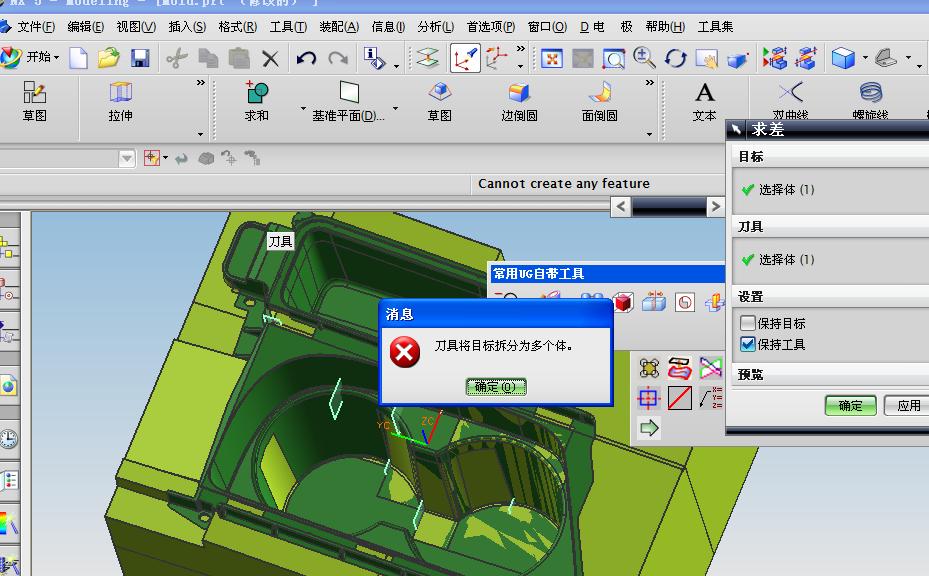This screenshot has width=929, height=576.
Task: Select the 螺旋线 helix tool
Action: (870, 101)
